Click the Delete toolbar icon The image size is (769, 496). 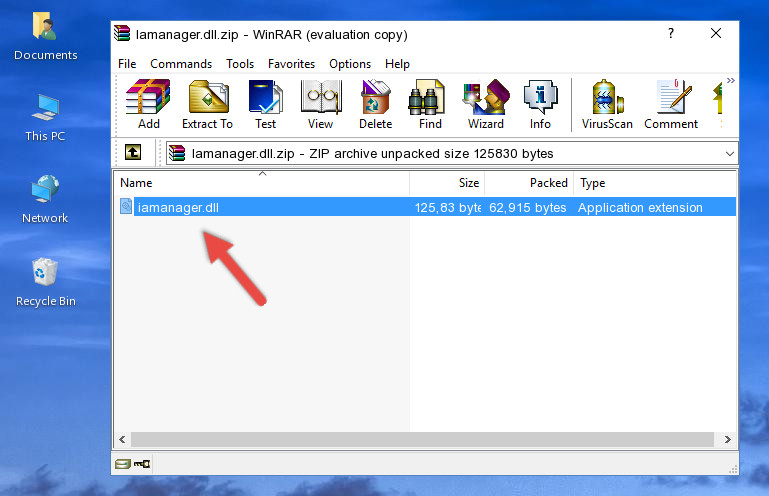tap(376, 104)
